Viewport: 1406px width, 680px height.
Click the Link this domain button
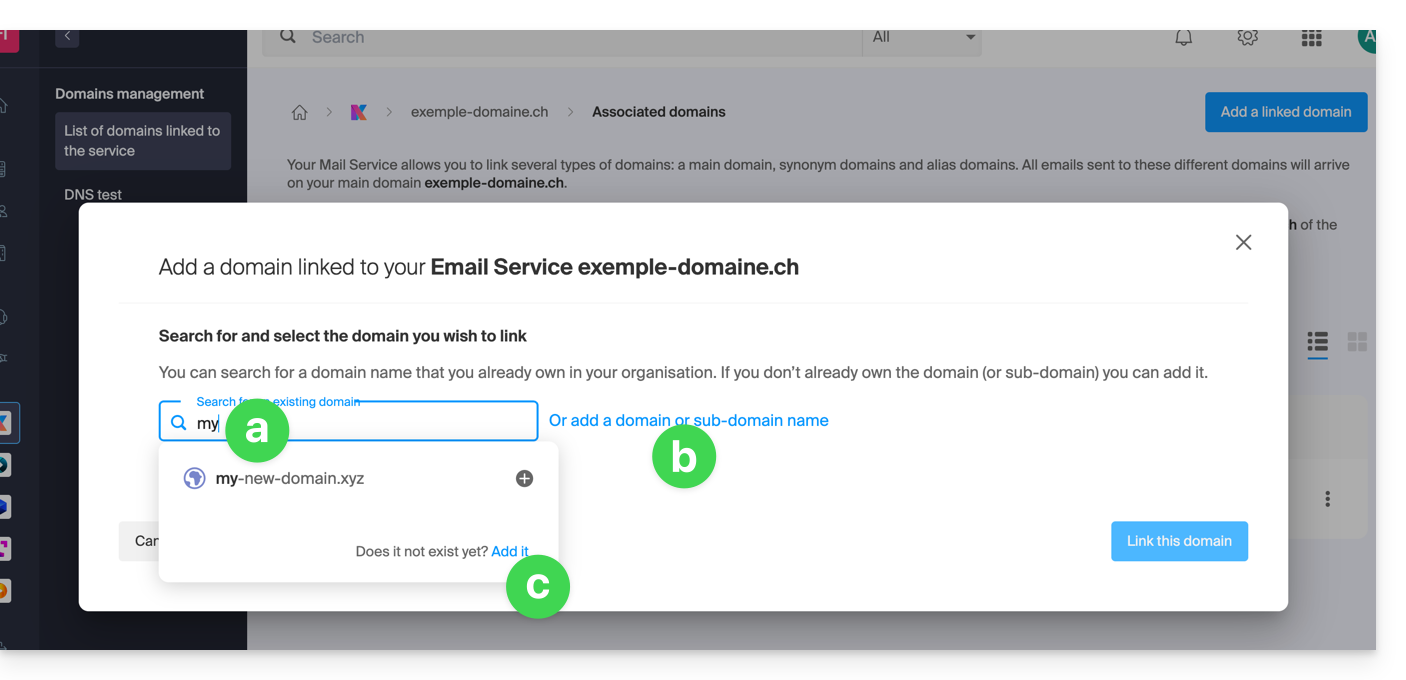pos(1179,541)
